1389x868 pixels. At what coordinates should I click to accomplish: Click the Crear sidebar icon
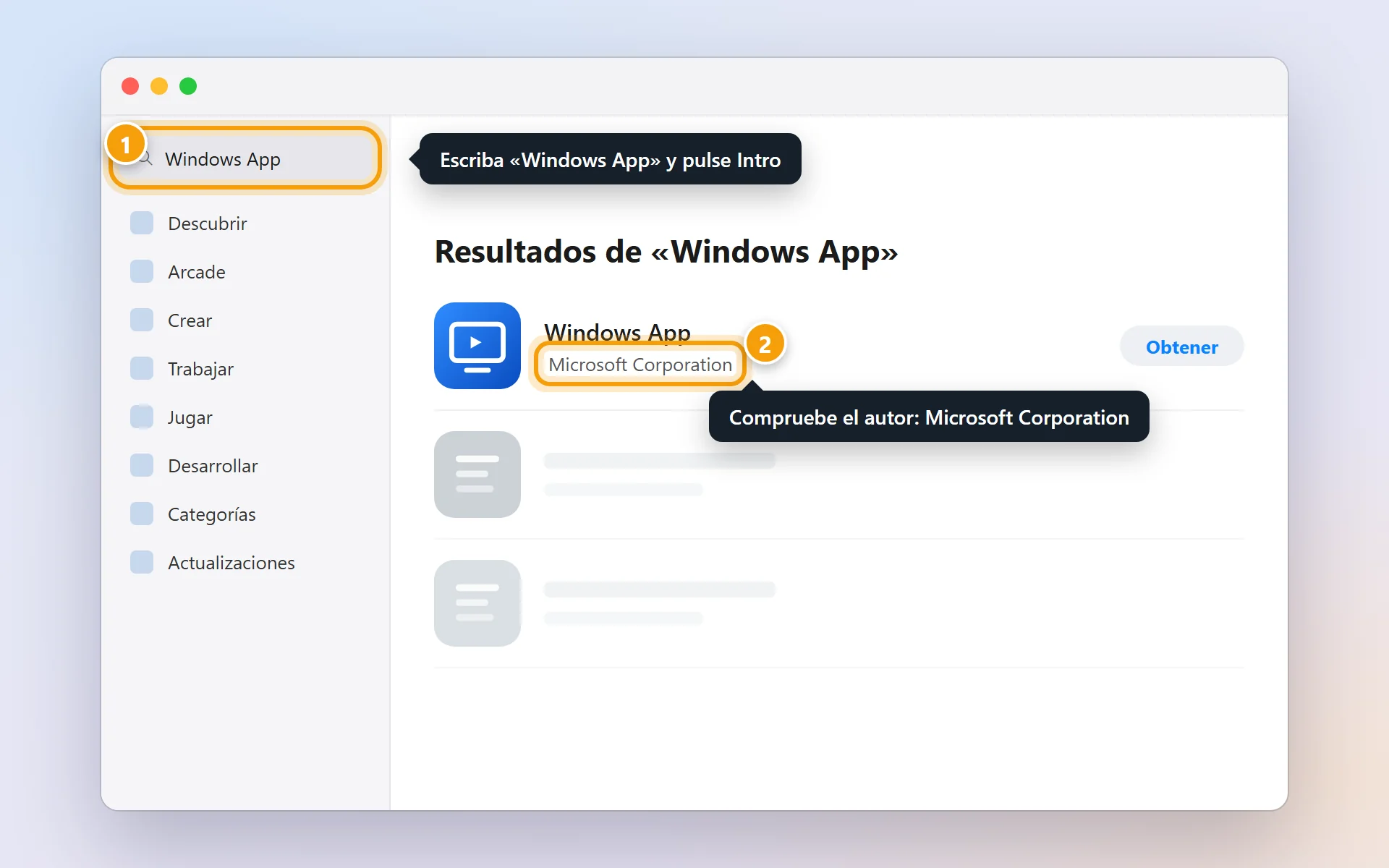[142, 320]
